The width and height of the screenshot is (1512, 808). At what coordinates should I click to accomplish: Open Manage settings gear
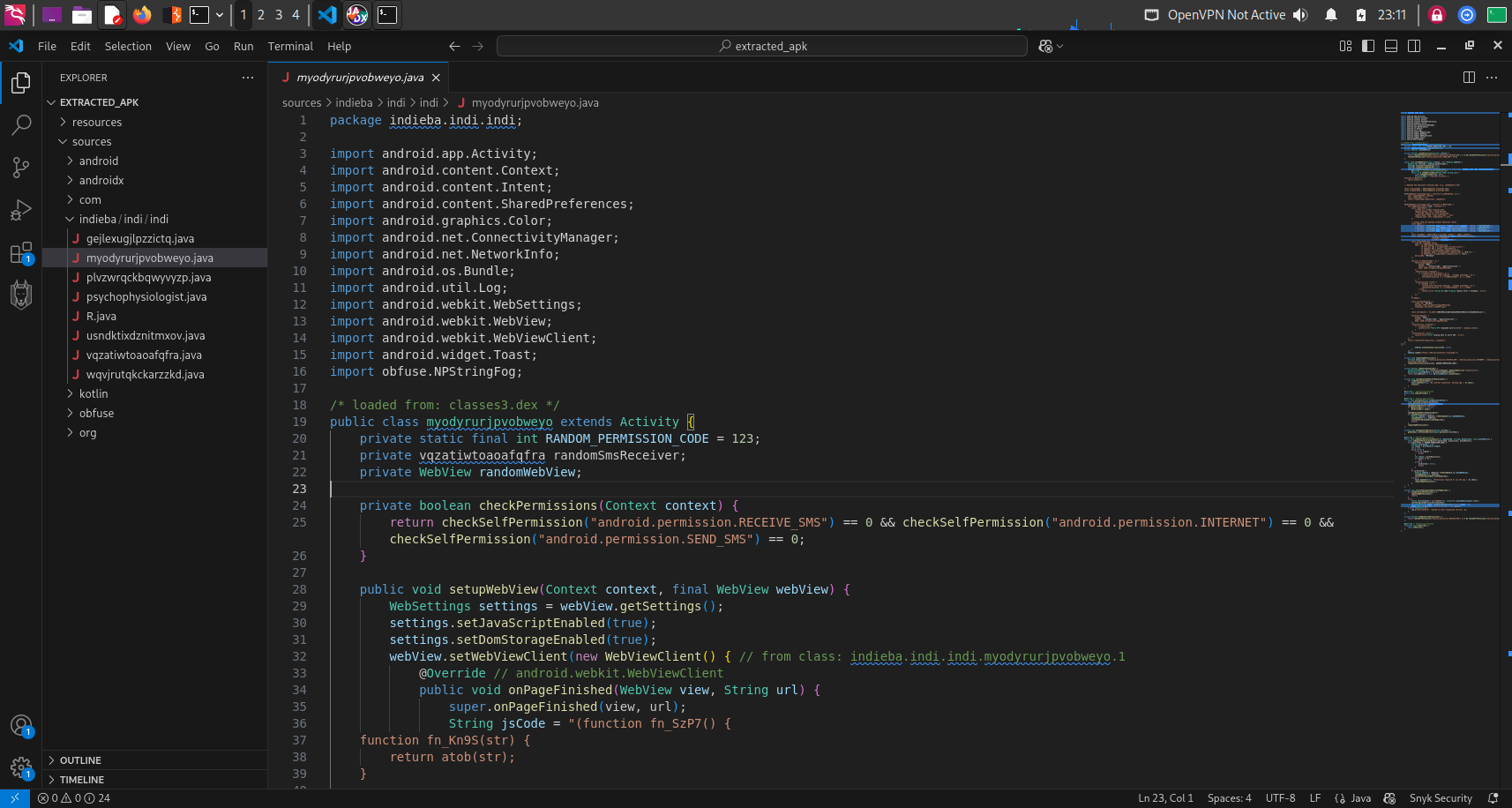[21, 768]
